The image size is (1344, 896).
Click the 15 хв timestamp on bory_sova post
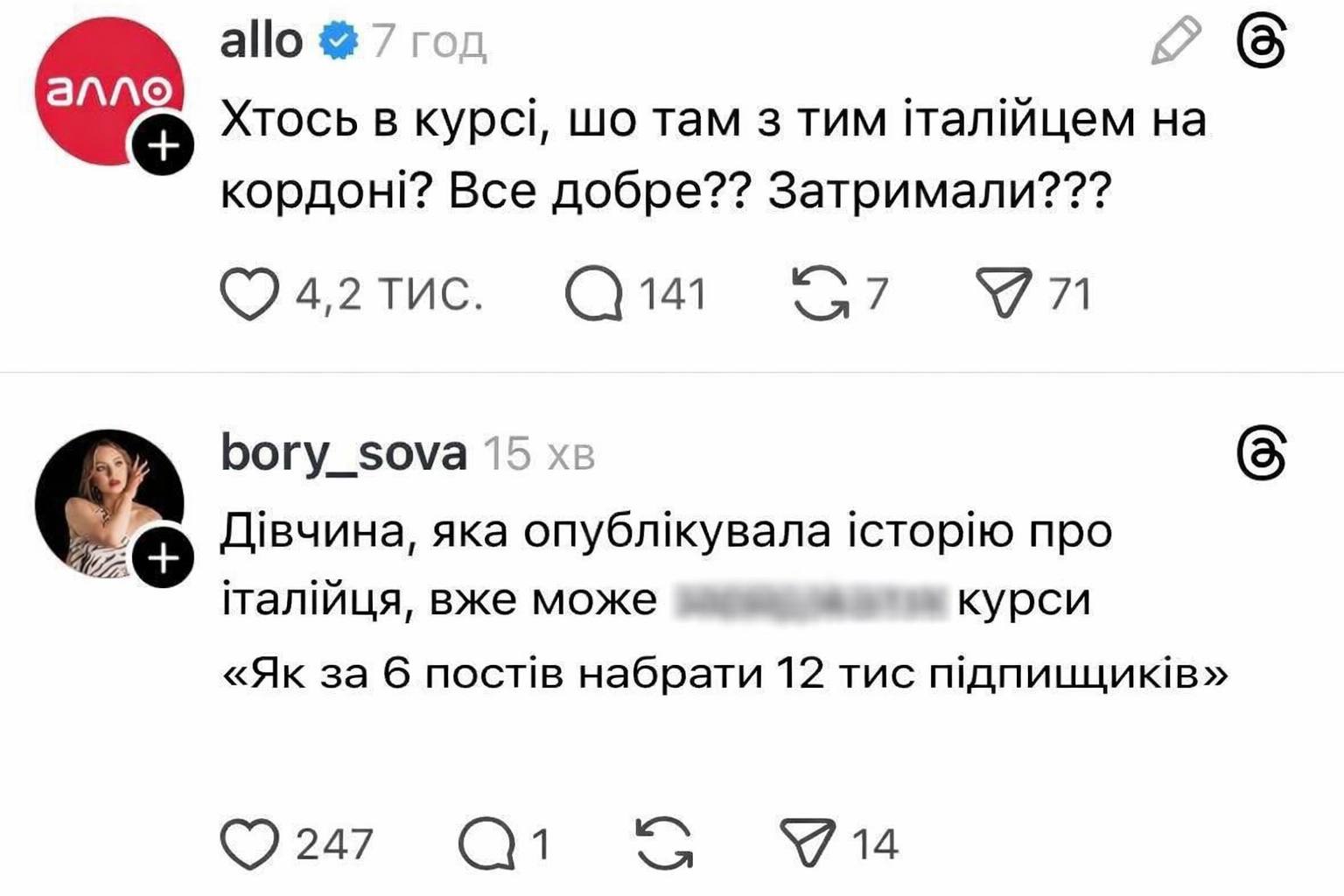pyautogui.click(x=539, y=454)
